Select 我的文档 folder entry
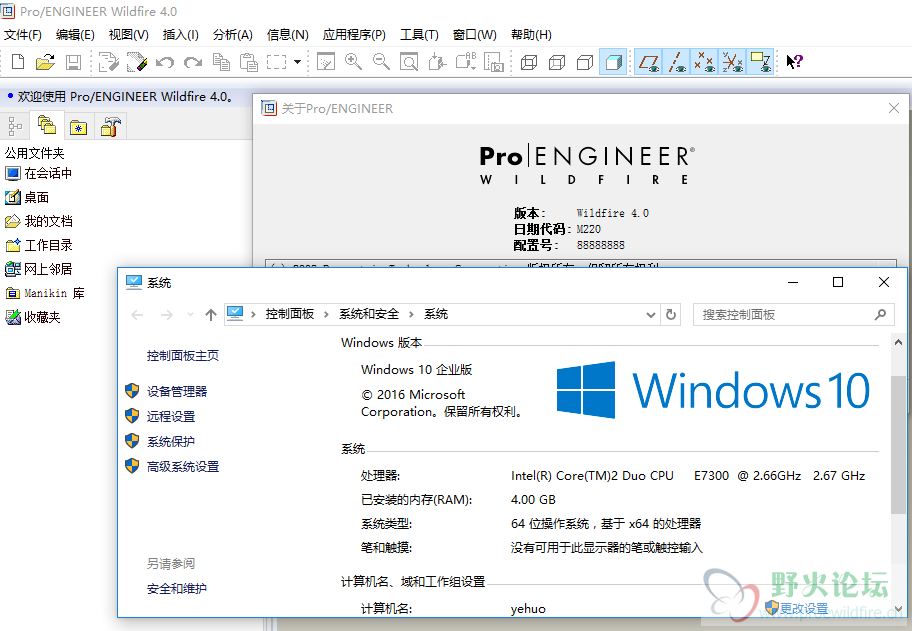Viewport: 912px width, 631px height. (x=38, y=221)
